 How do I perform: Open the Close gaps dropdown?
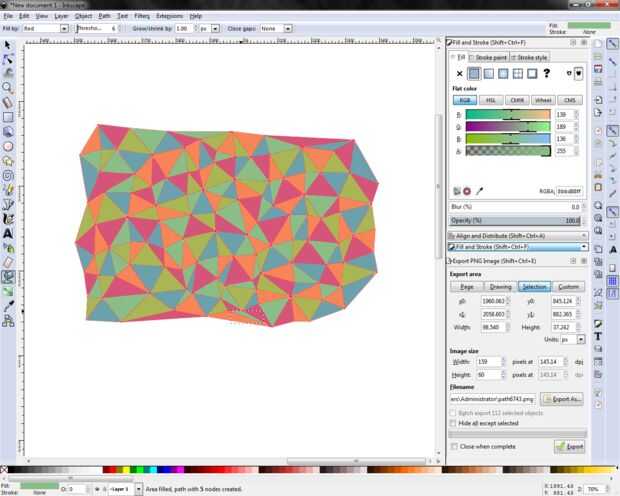tap(288, 28)
